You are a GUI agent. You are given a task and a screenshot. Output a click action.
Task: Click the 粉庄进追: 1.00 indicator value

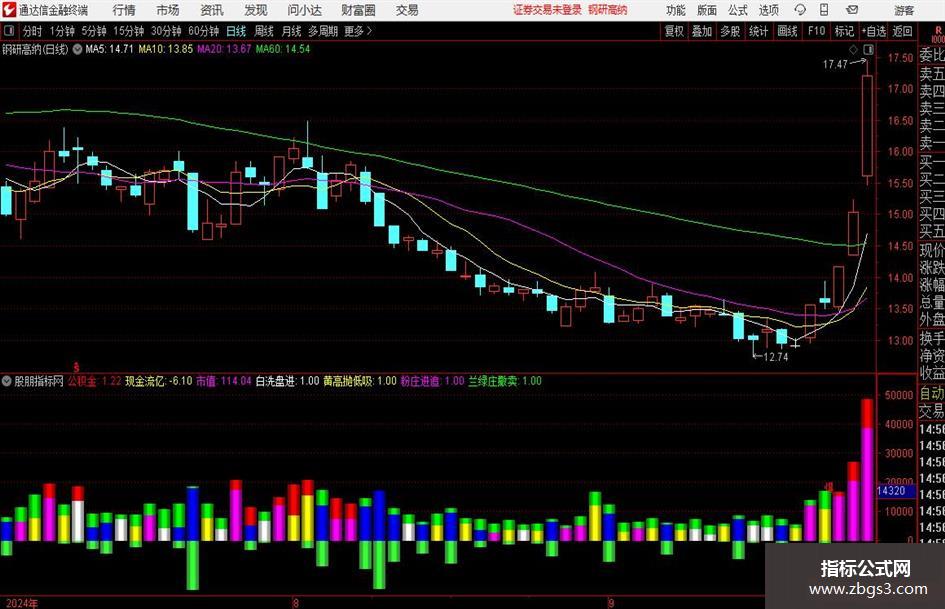432,381
